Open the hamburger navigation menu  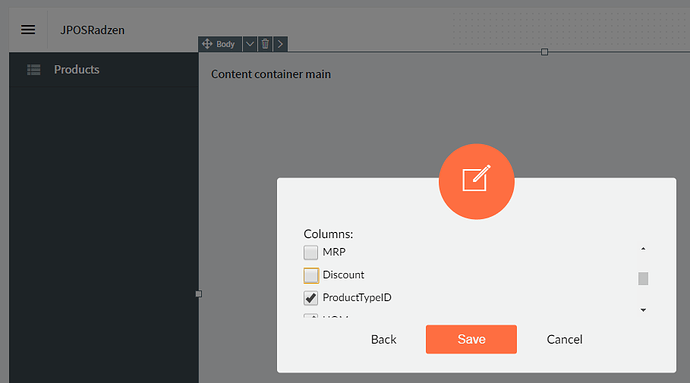(x=28, y=29)
